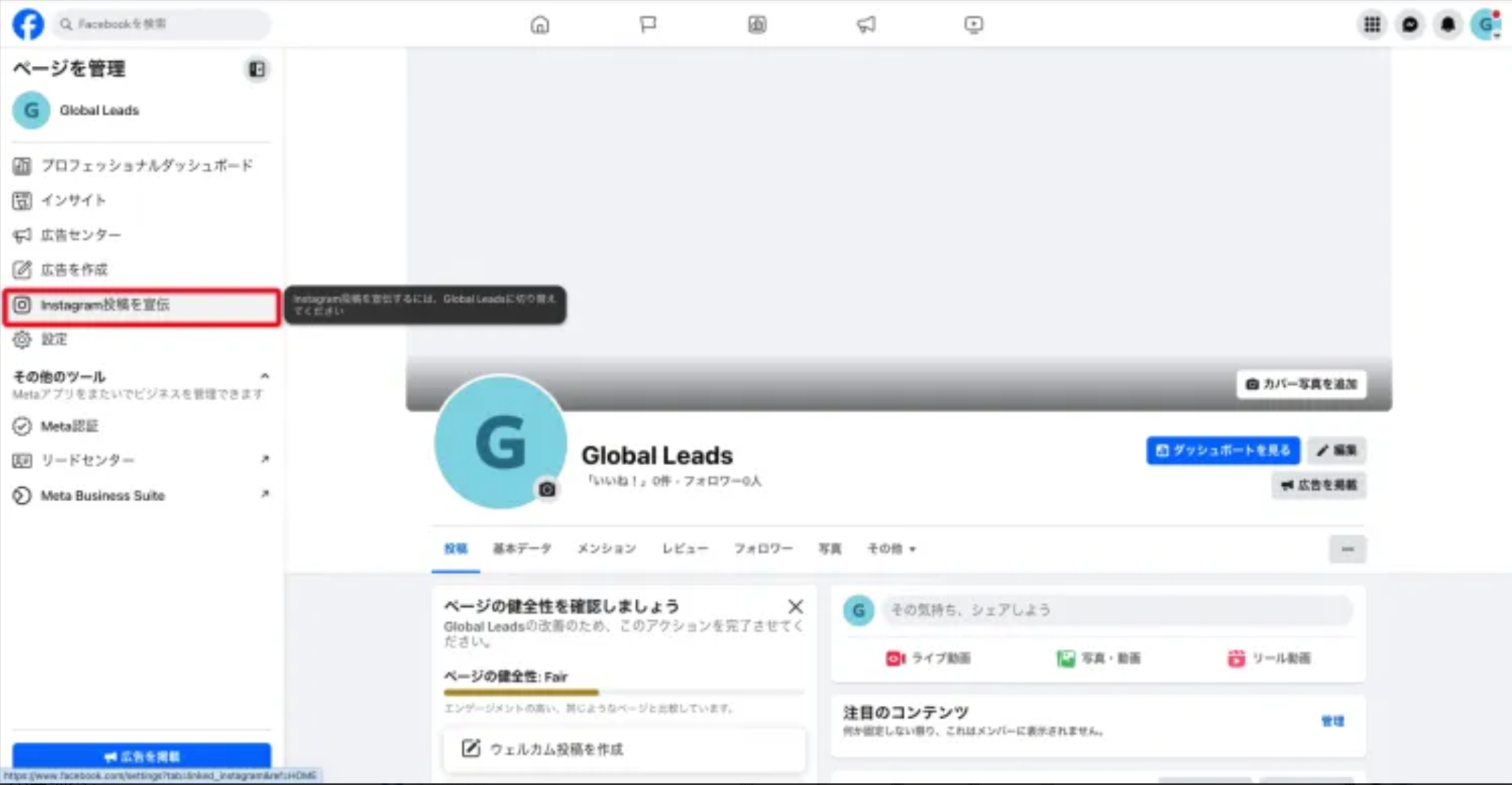Open Meta Business Suite link
Viewport: 1512px width, 785px height.
pyautogui.click(x=140, y=495)
